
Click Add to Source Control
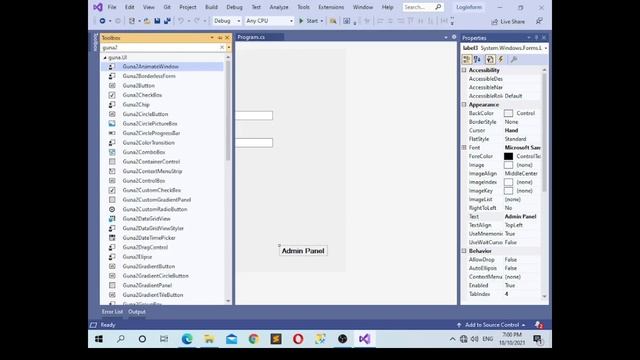pos(492,325)
